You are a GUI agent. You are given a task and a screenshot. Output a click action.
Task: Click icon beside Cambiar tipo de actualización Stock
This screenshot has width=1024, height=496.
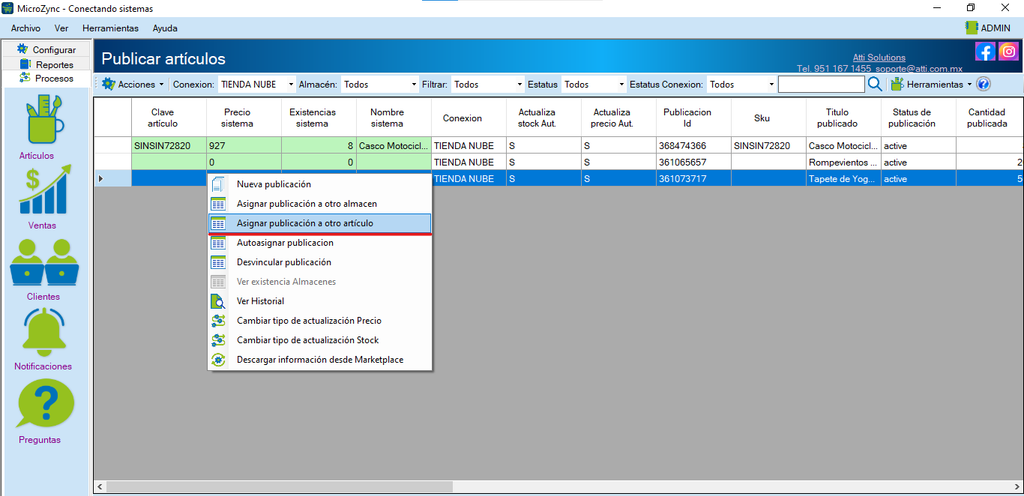tap(218, 341)
